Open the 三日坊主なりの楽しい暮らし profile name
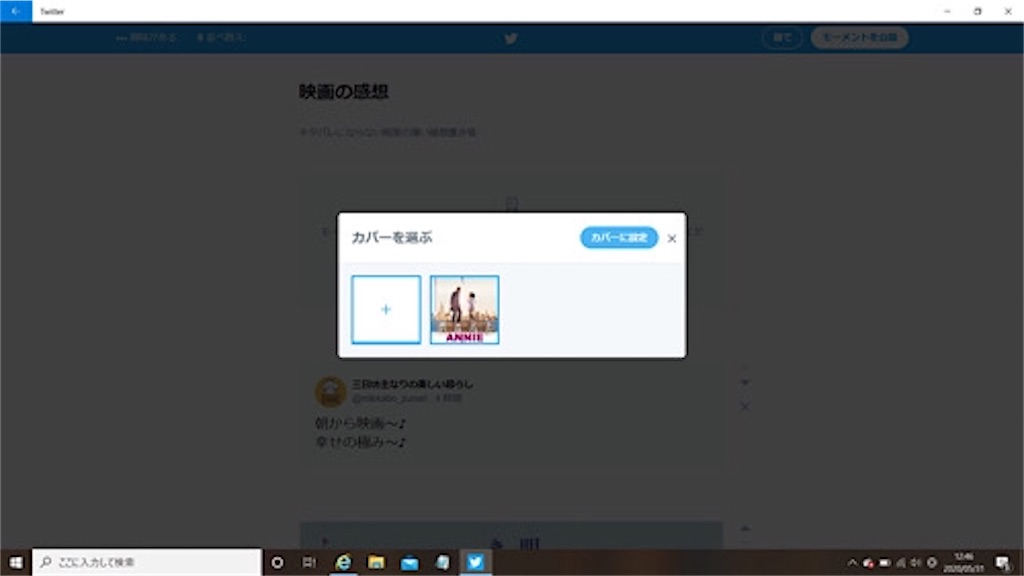Viewport: 1024px width, 576px height. point(412,384)
